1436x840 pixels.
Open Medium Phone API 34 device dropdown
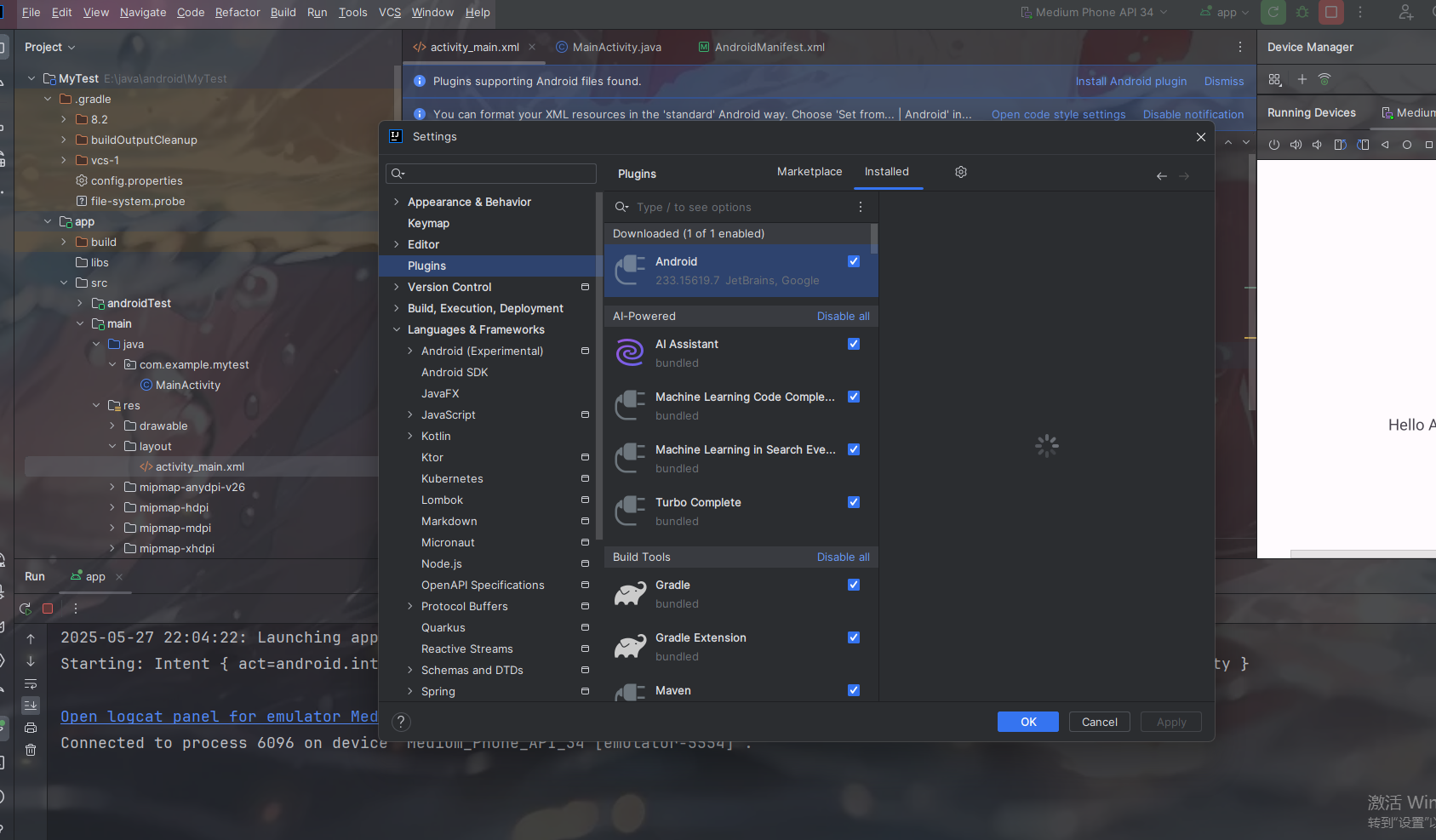pos(1095,12)
